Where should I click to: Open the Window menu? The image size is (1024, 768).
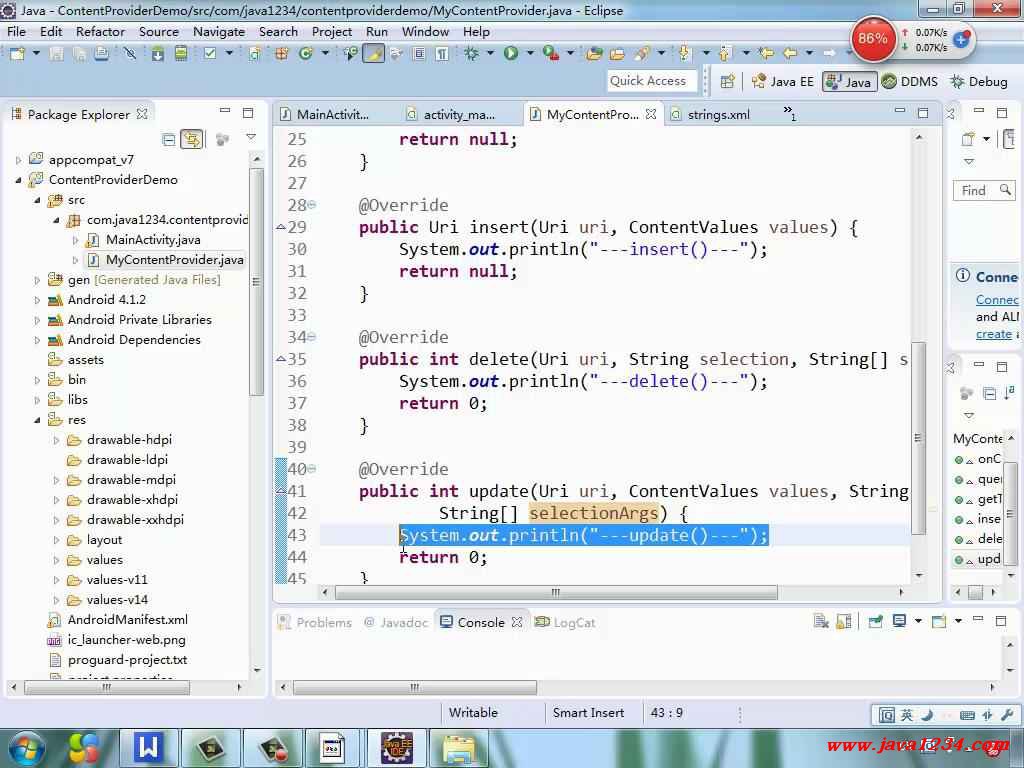(x=425, y=31)
